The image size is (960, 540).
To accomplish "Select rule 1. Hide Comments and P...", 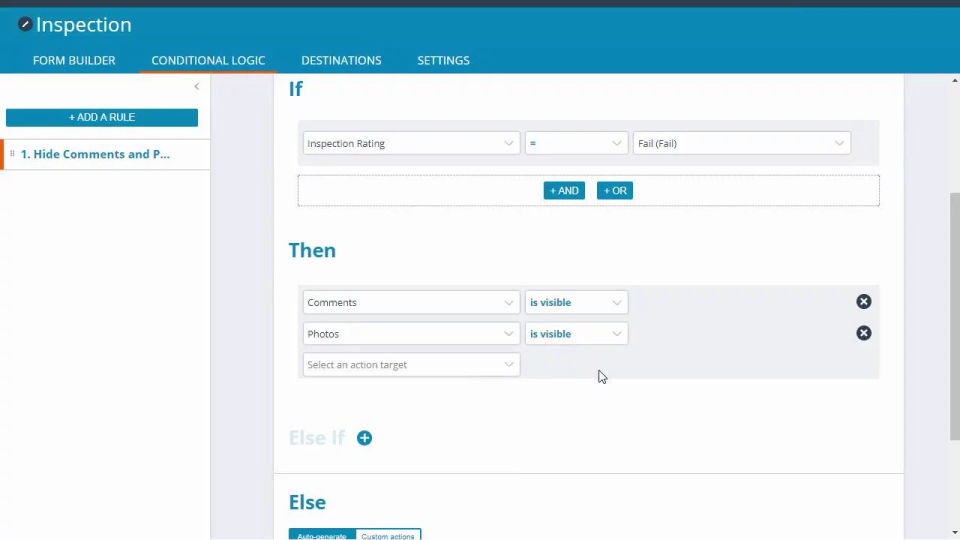I will coord(105,154).
